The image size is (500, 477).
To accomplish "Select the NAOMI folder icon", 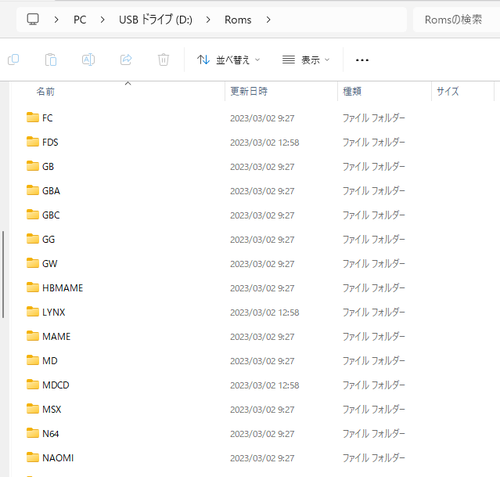I will 32,457.
